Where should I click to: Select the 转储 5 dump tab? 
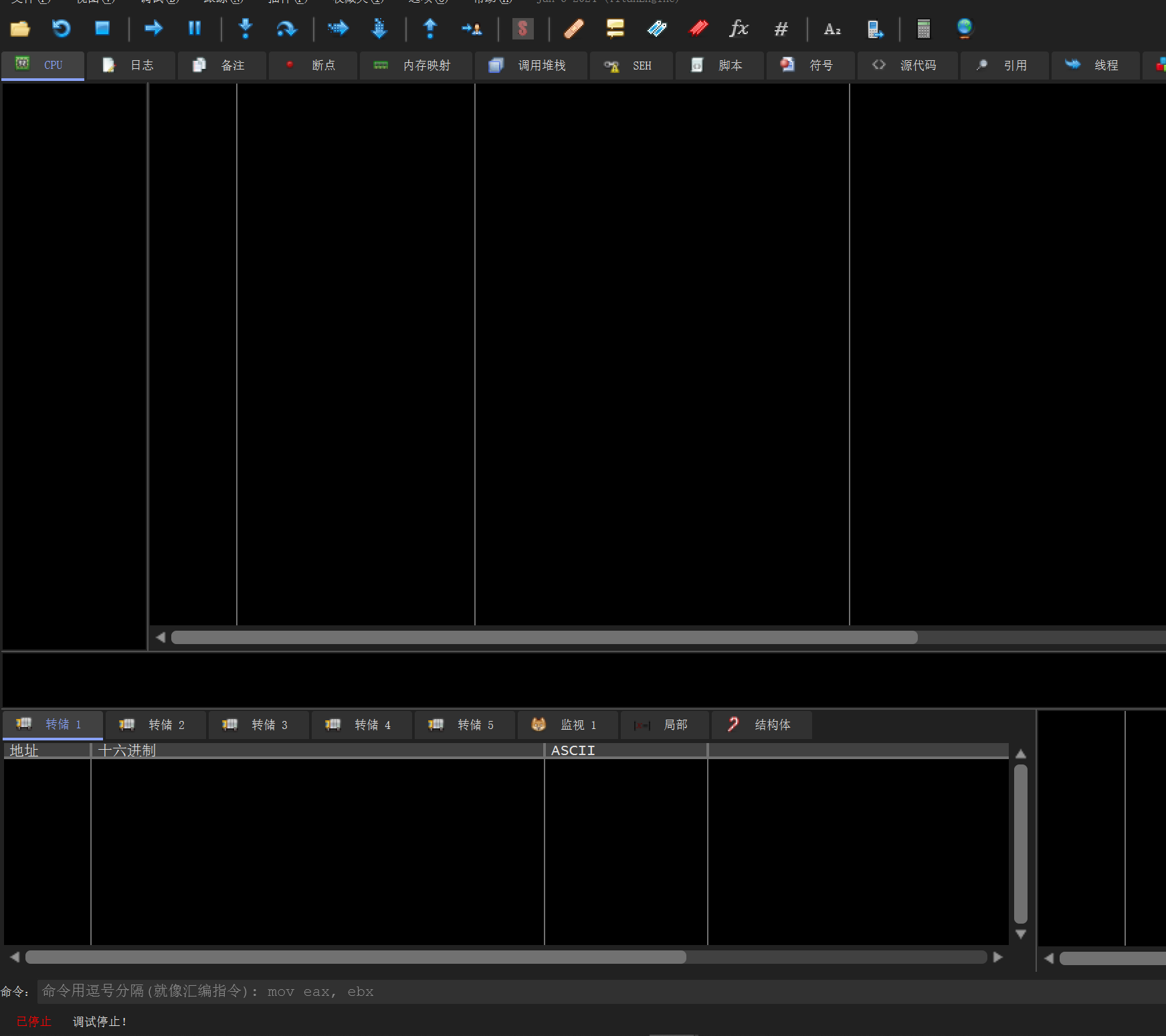pos(465,725)
